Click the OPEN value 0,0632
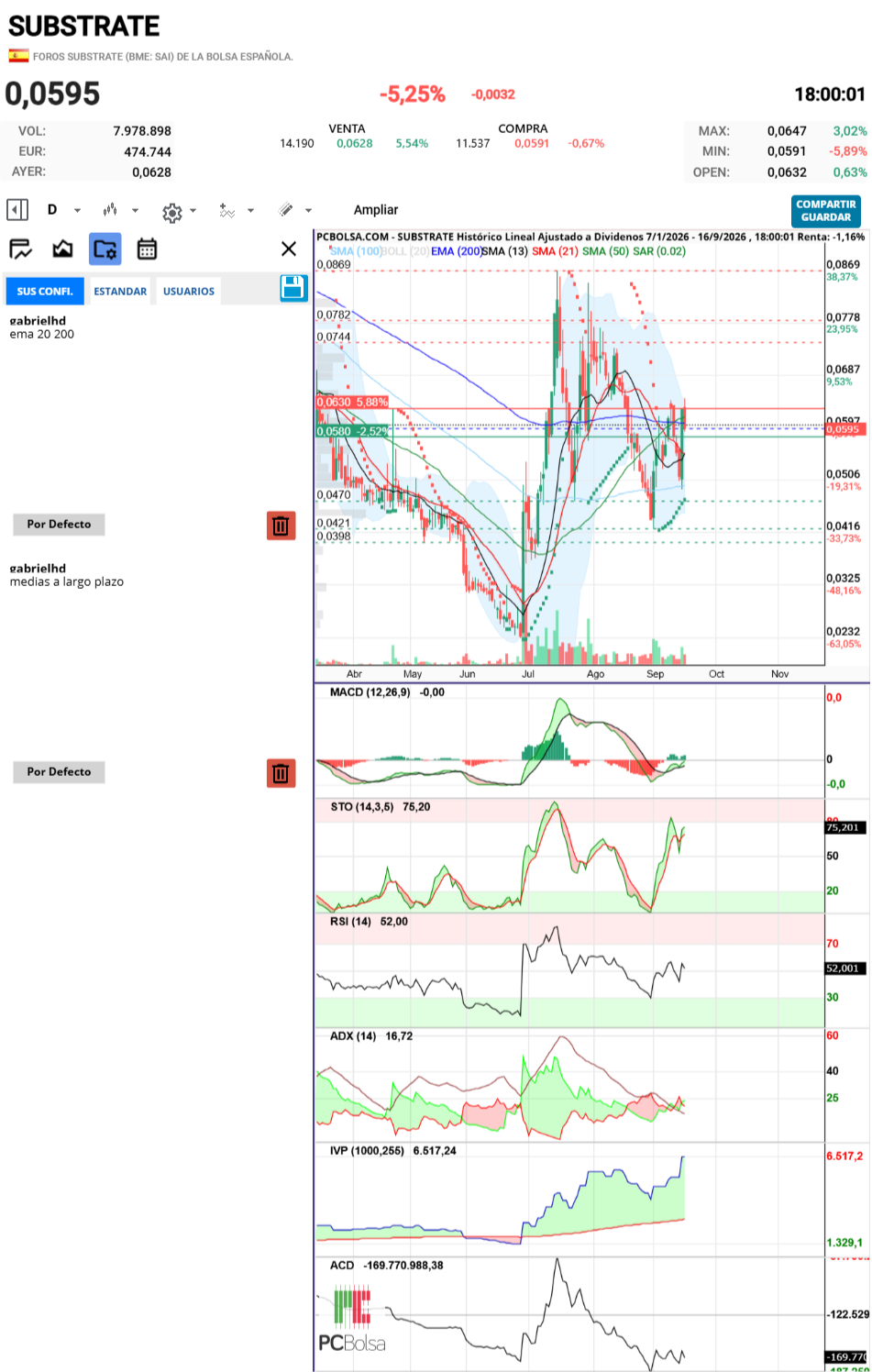 tap(787, 172)
